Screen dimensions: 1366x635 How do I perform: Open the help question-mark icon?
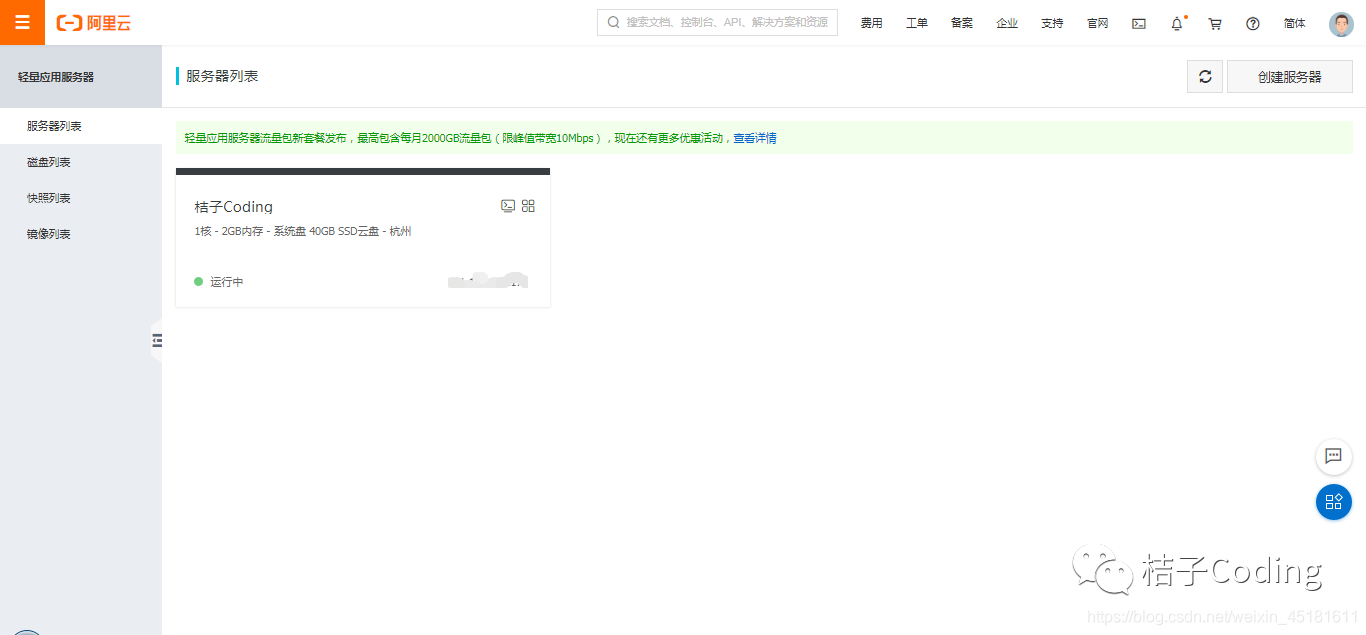(x=1252, y=22)
